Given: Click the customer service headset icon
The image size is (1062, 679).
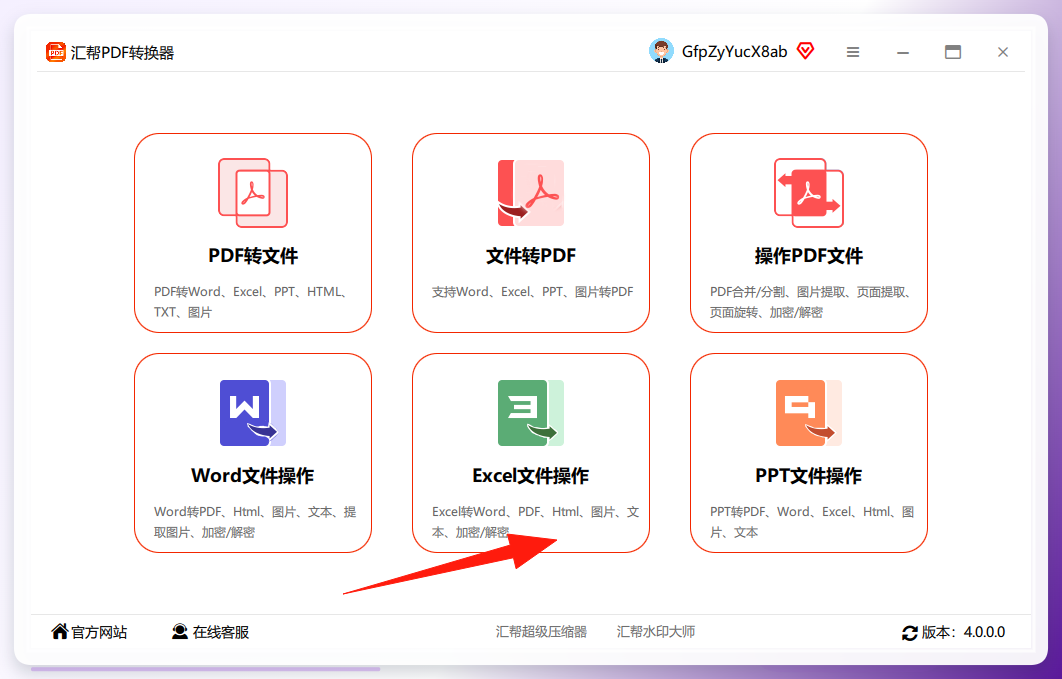Looking at the screenshot, I should (179, 632).
